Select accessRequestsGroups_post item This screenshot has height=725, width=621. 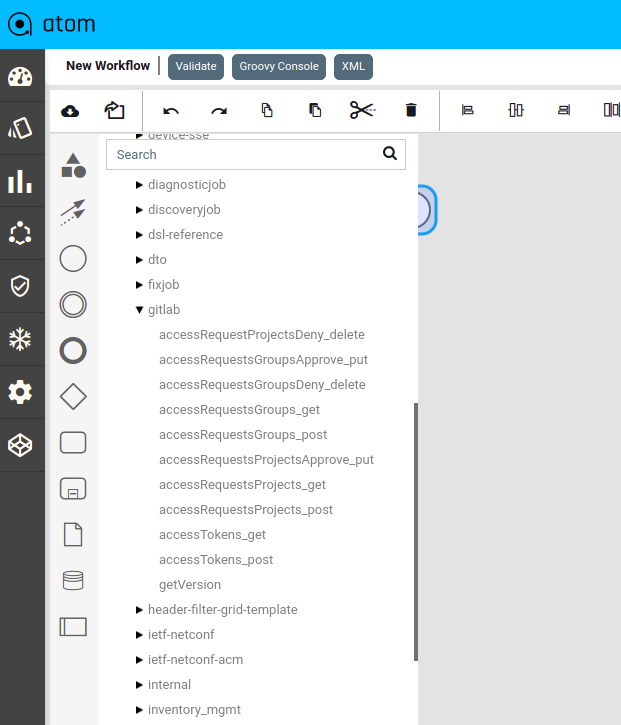243,435
